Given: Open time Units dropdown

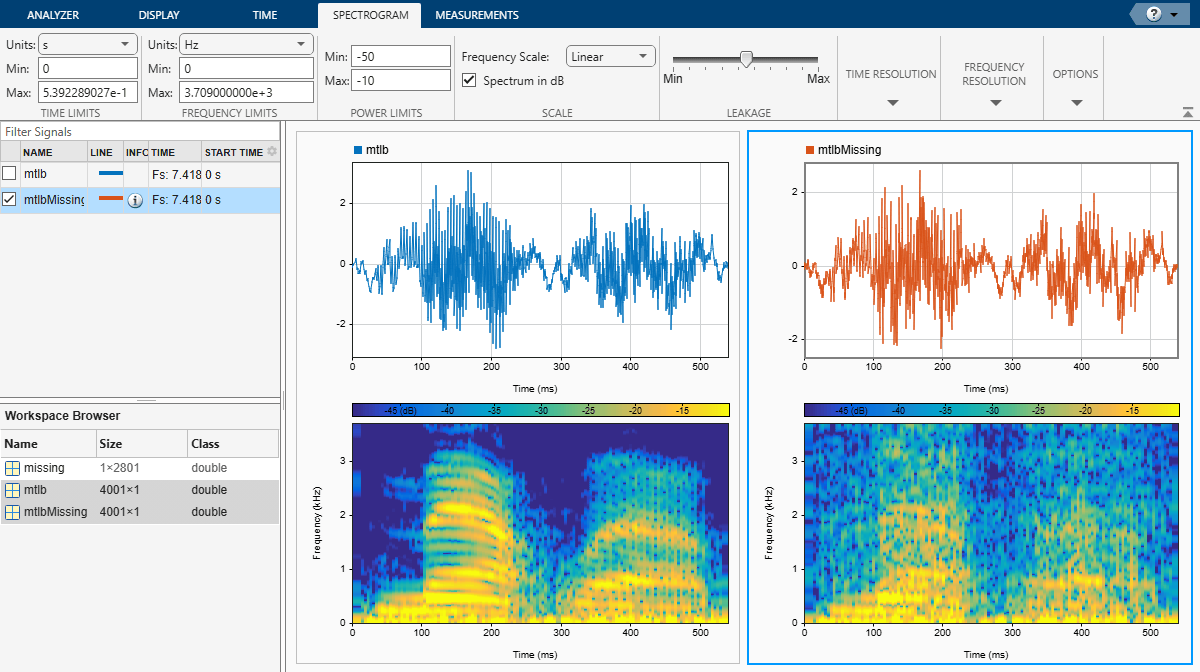Looking at the screenshot, I should (88, 44).
